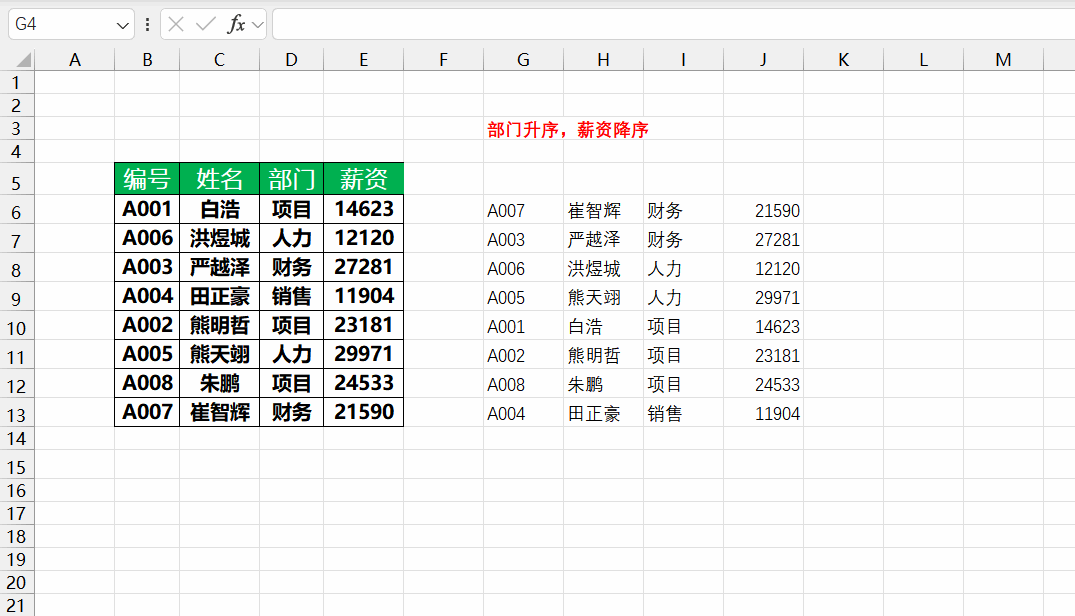Select row 17 header

16,513
